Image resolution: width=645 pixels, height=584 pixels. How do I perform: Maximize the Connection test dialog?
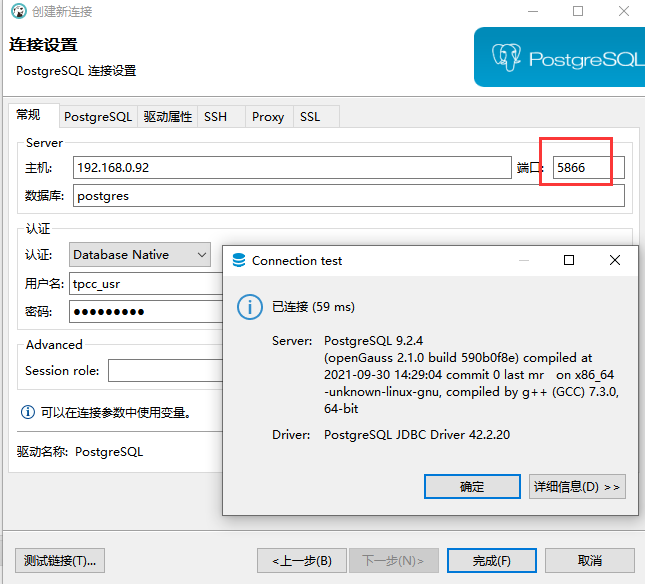[569, 260]
